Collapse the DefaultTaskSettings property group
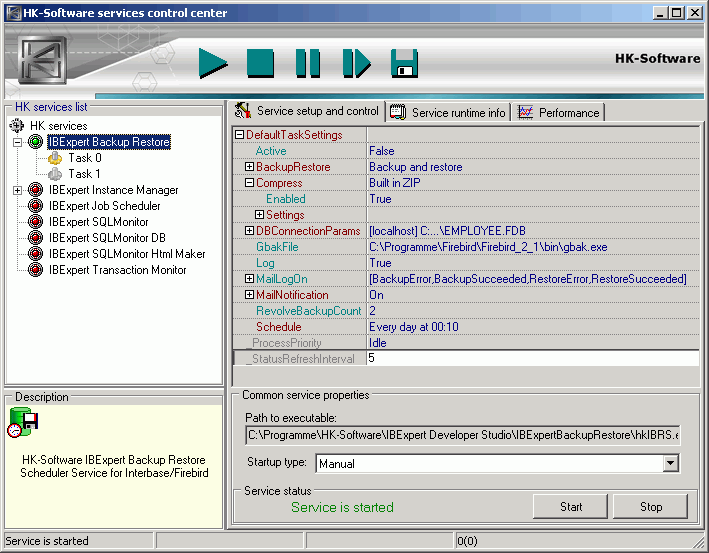Image resolution: width=709 pixels, height=553 pixels. pyautogui.click(x=240, y=134)
